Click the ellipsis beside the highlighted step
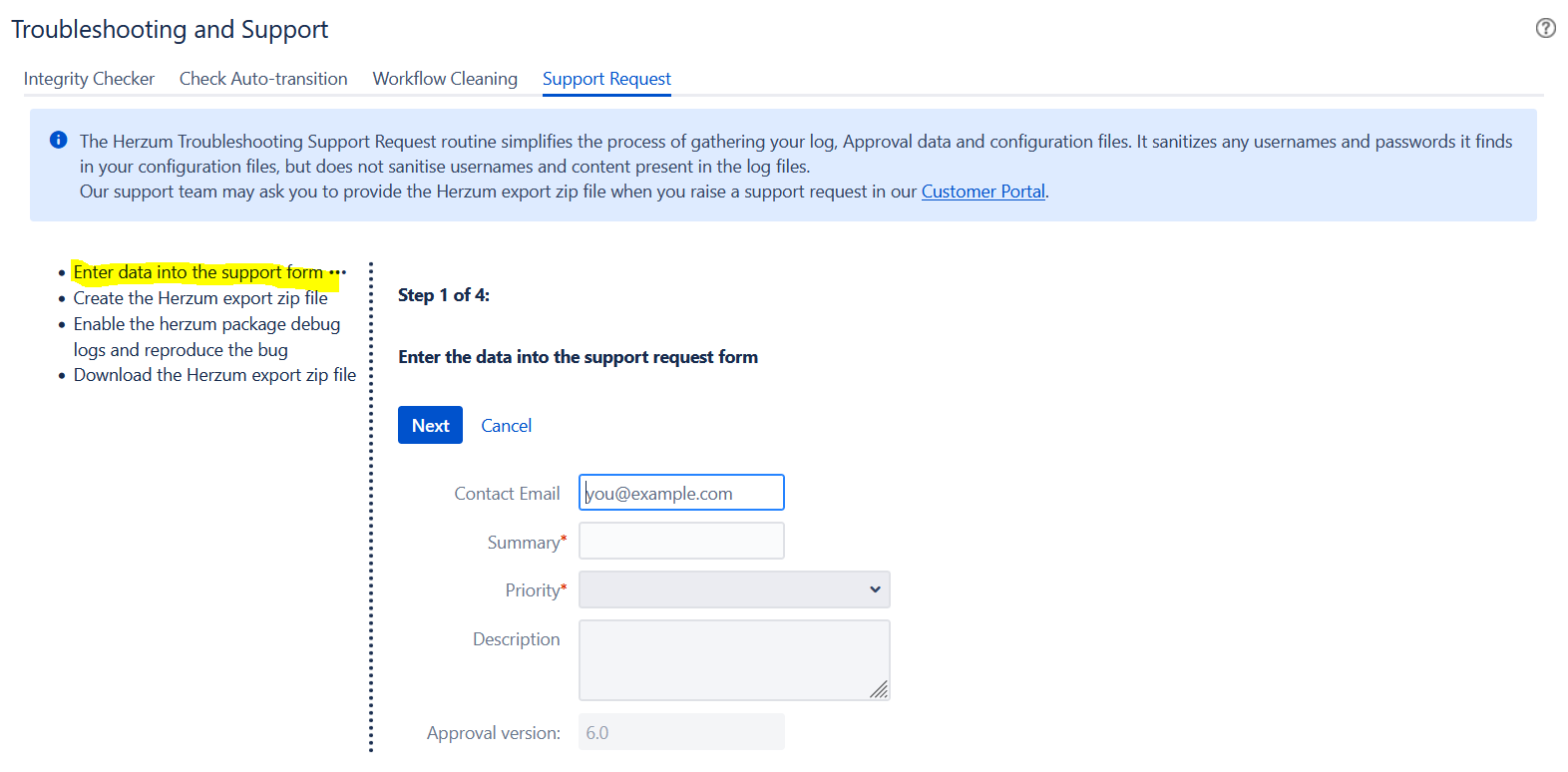The height and width of the screenshot is (772, 1568). pos(337,272)
